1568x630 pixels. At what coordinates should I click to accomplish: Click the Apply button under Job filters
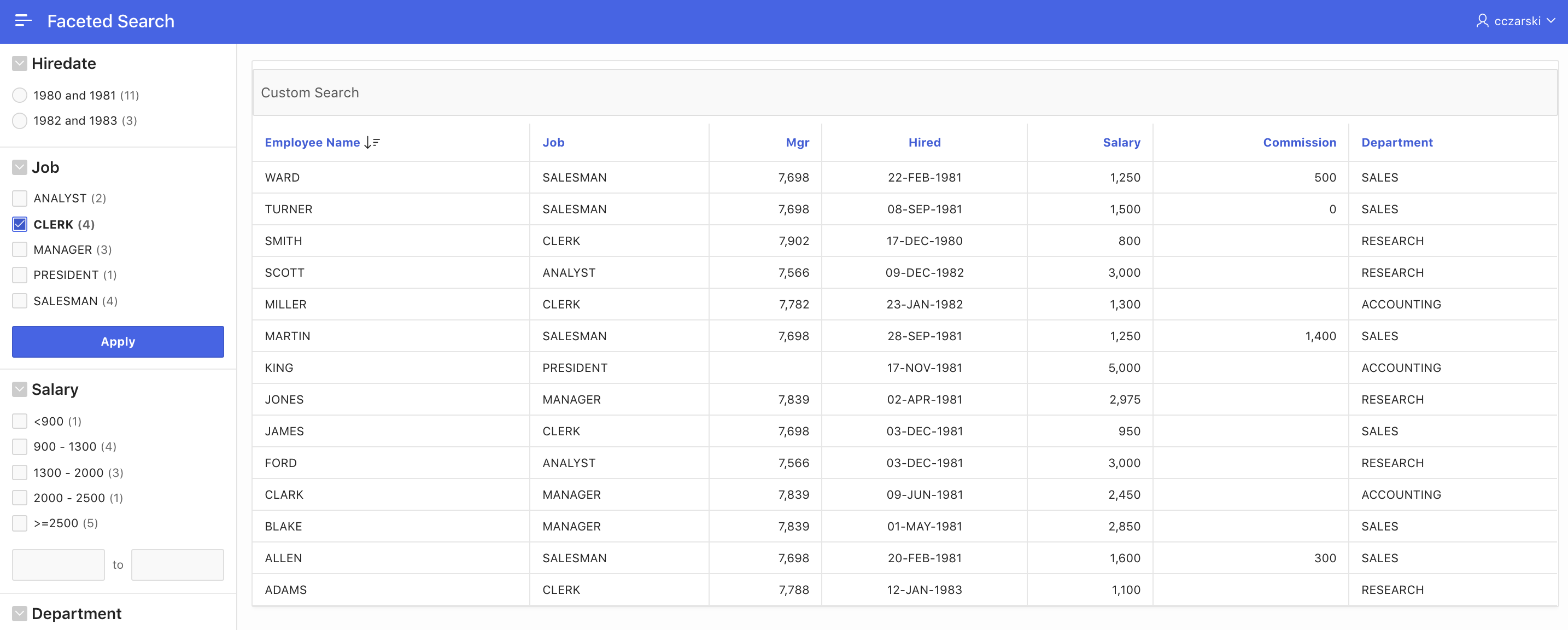pos(118,341)
